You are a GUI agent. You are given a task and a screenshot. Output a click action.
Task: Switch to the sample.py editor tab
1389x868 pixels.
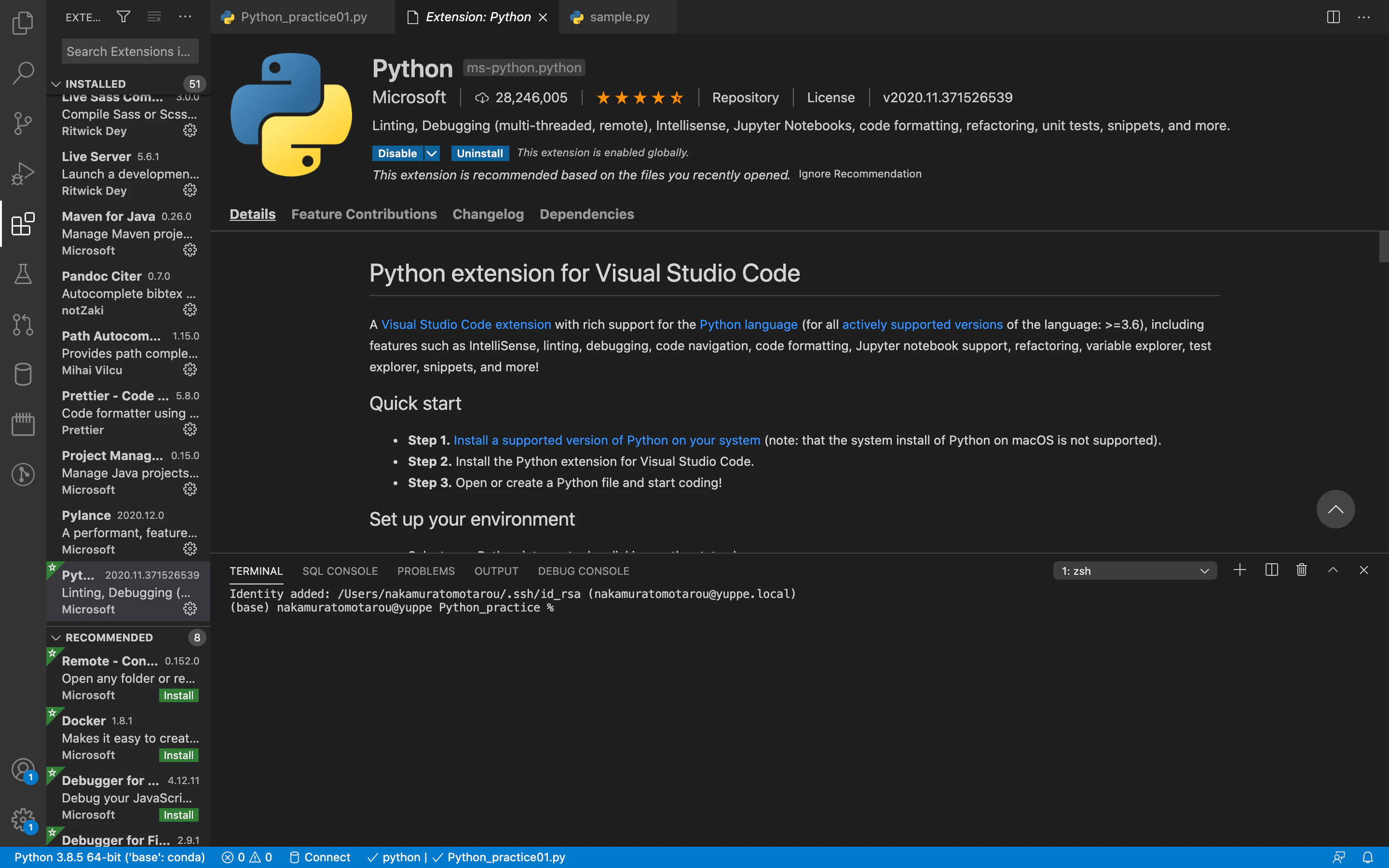pos(618,17)
